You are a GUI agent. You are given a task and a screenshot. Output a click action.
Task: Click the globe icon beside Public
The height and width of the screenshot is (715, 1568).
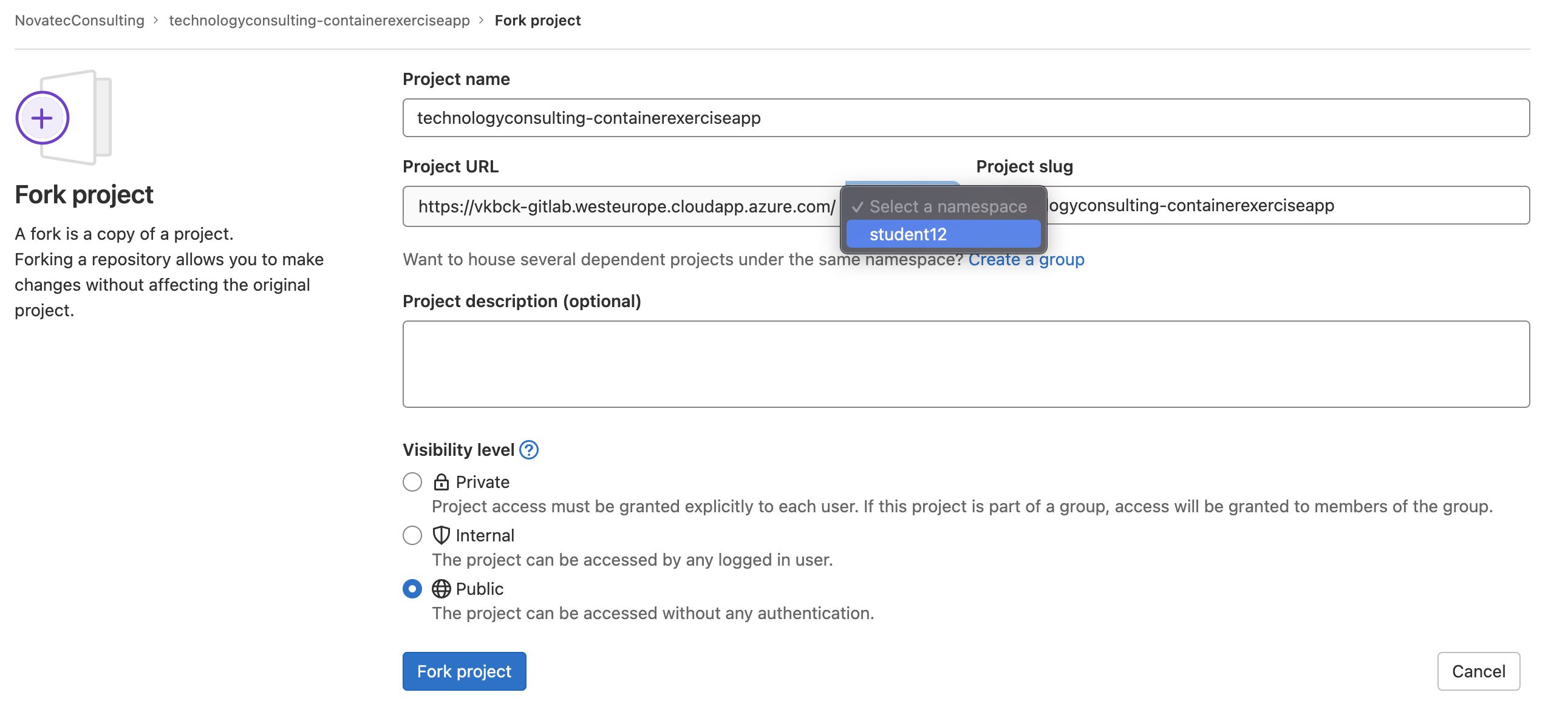[441, 588]
